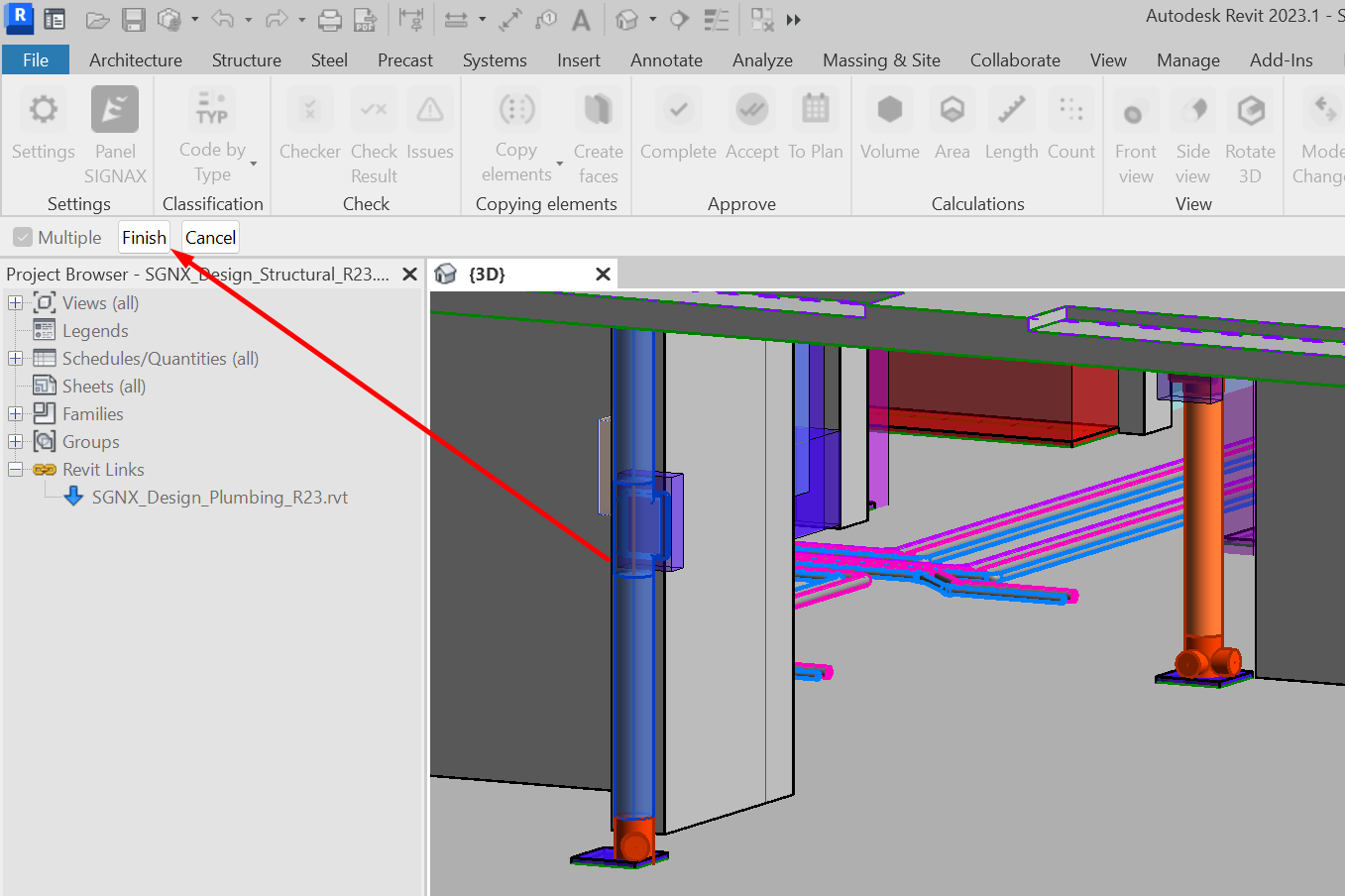This screenshot has height=896, width=1345.
Task: Click the Tag by Category icon
Action: pyautogui.click(x=546, y=20)
